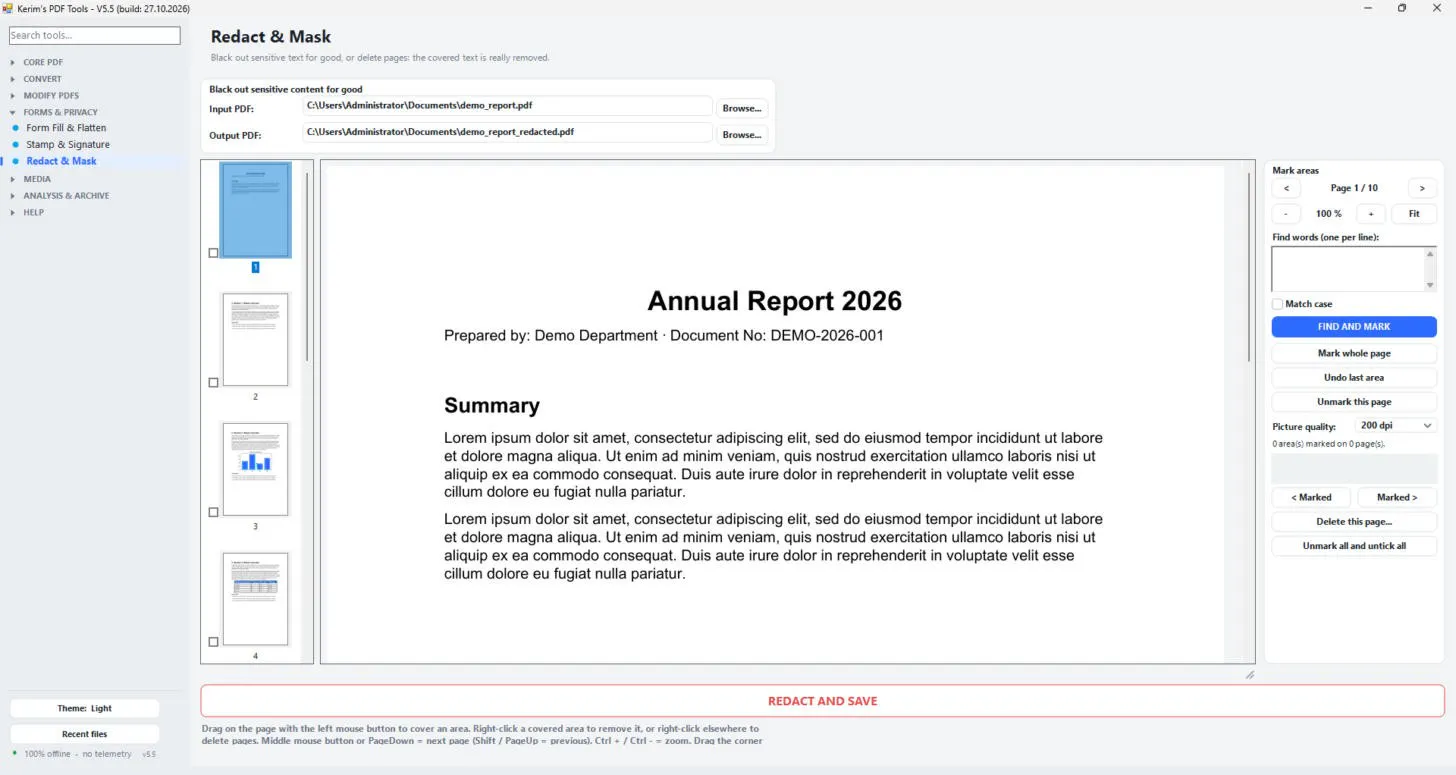1456x775 pixels.
Task: Click the FIND AND MARK button
Action: coord(1354,327)
